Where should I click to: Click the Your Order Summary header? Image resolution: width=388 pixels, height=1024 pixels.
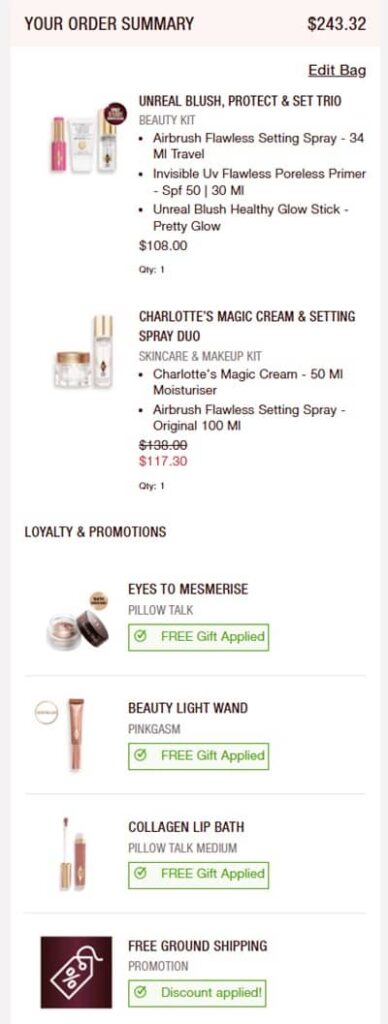(x=109, y=24)
